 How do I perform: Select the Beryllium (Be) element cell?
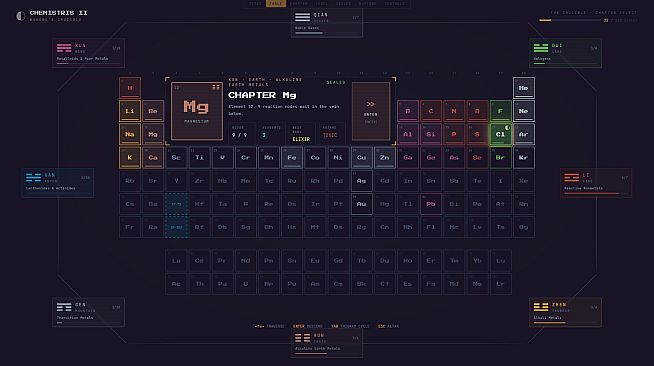coord(153,111)
